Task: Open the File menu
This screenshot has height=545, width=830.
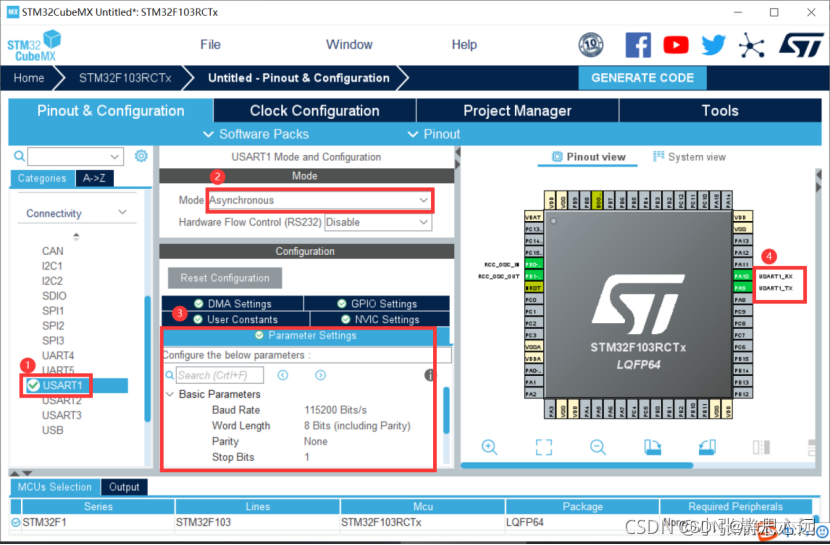Action: click(x=210, y=45)
